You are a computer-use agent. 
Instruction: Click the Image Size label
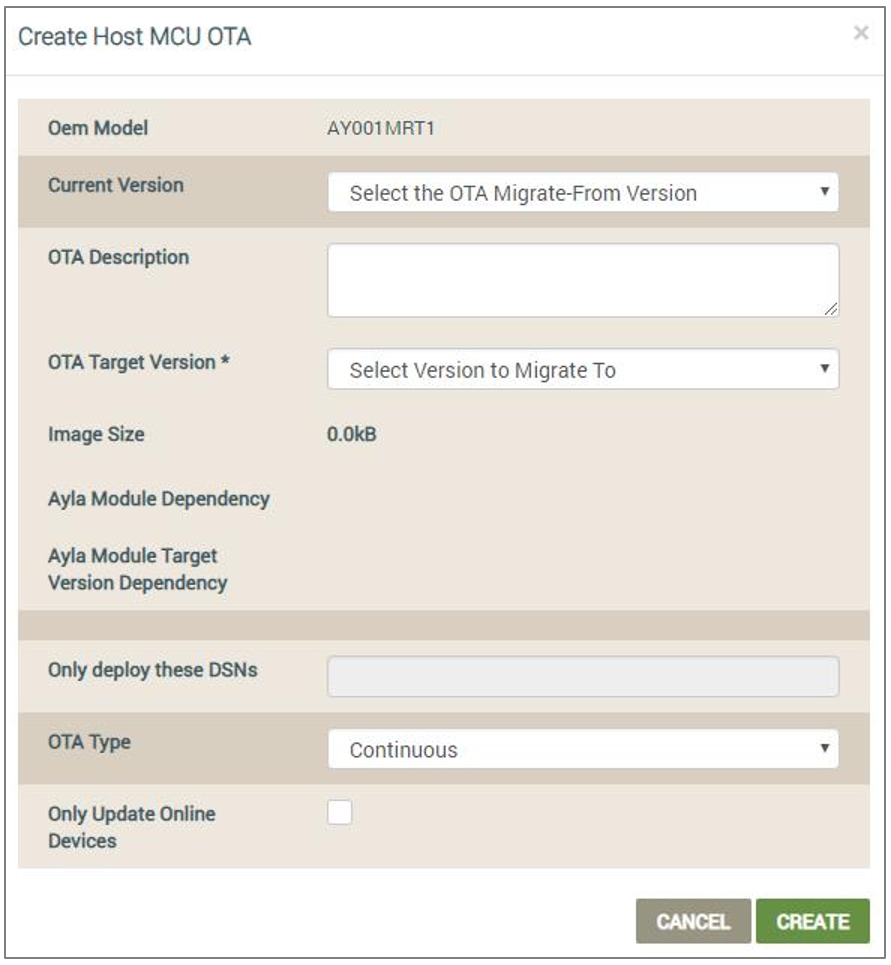(96, 434)
